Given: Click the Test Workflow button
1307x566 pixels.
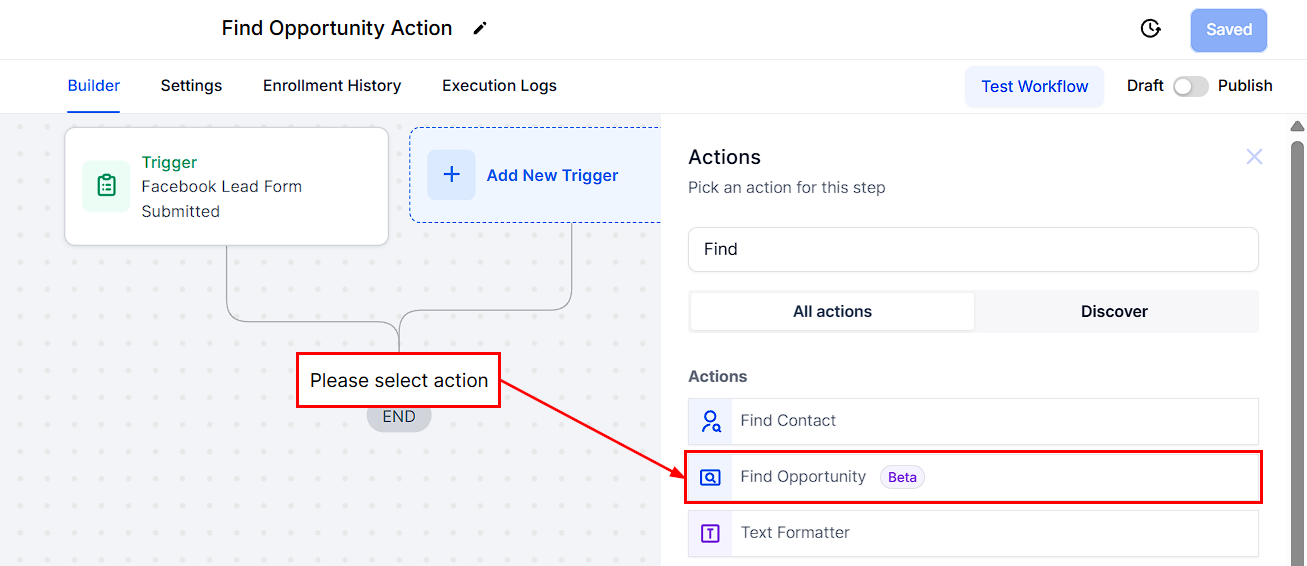Looking at the screenshot, I should coord(1034,86).
